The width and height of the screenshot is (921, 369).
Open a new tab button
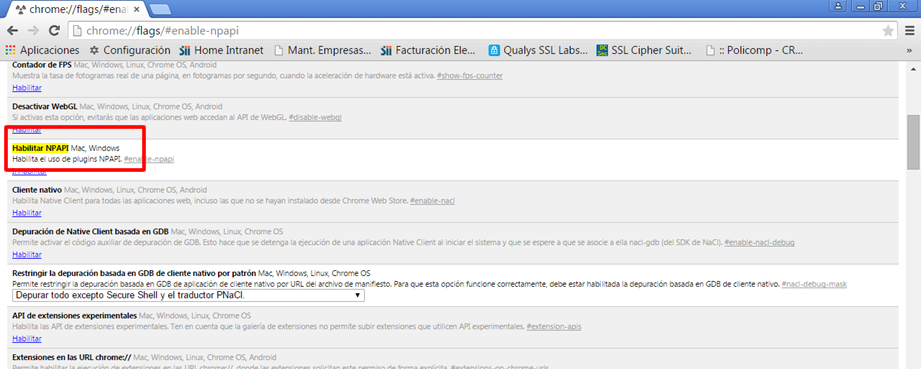point(160,8)
